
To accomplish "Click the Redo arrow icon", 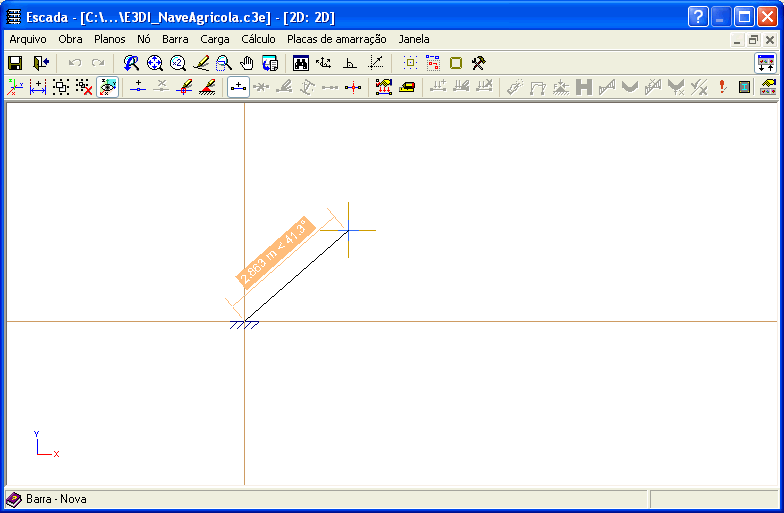I will [98, 63].
